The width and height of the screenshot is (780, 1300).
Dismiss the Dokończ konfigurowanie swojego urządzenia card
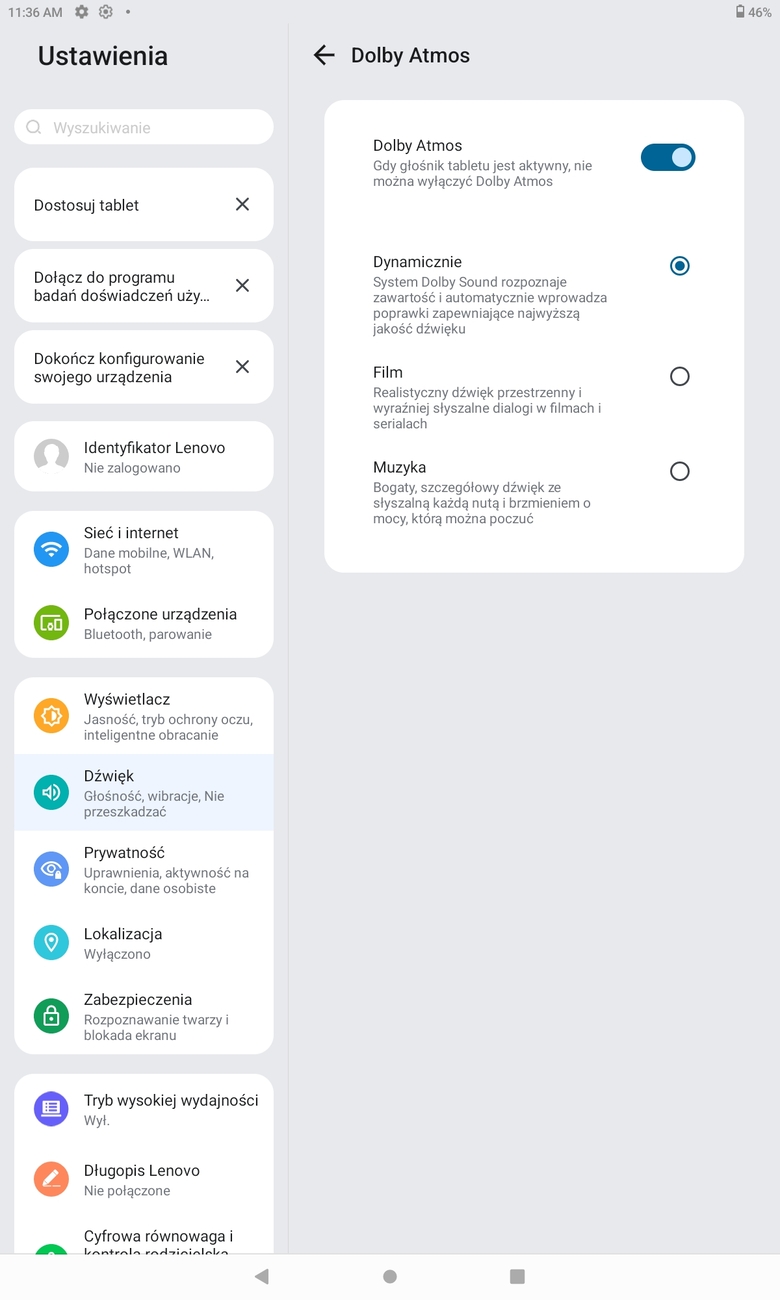[x=242, y=367]
